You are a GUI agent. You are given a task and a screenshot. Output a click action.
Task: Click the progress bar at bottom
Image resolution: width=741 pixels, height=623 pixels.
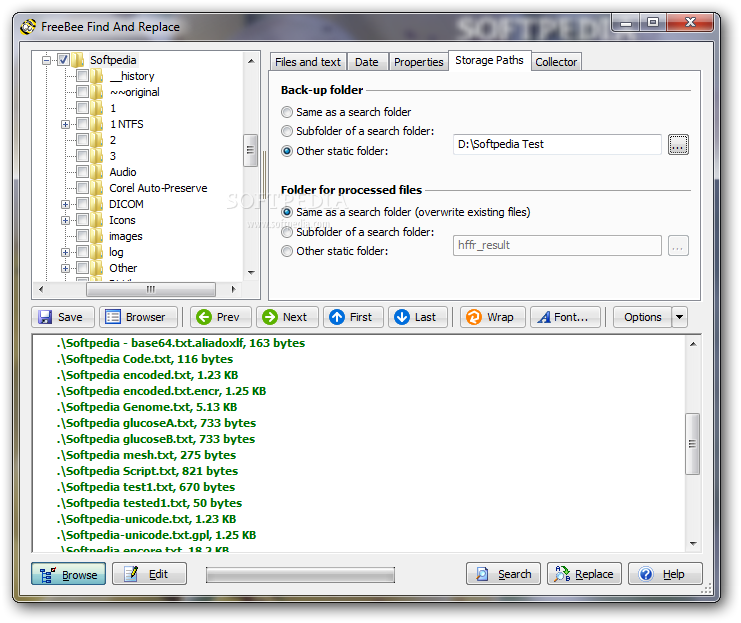coord(300,575)
